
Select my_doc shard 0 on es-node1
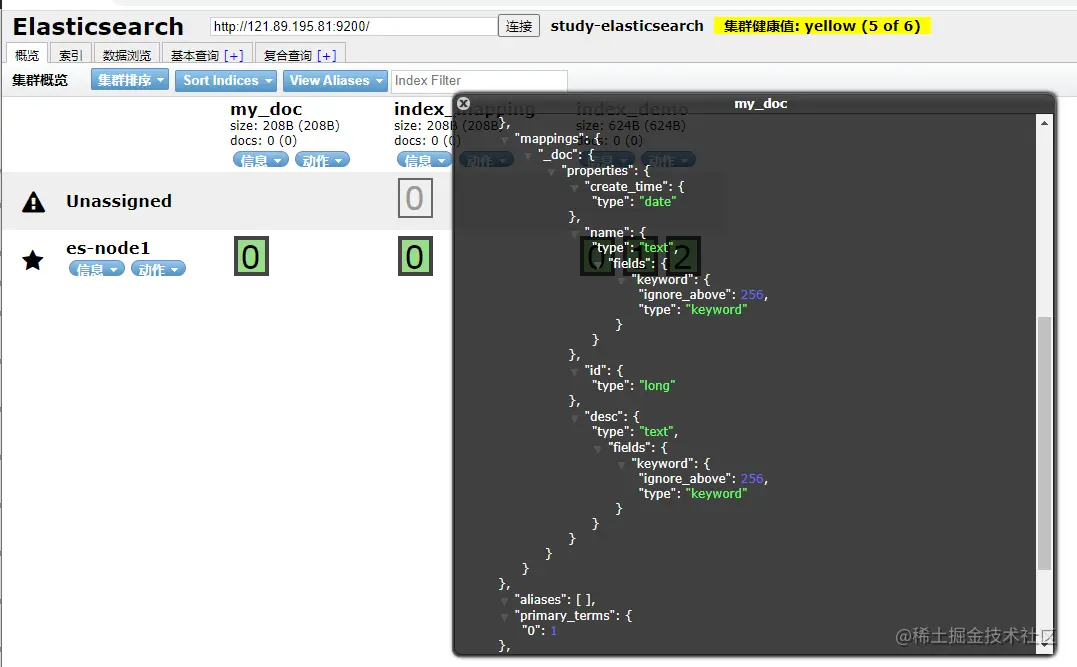tap(251, 256)
